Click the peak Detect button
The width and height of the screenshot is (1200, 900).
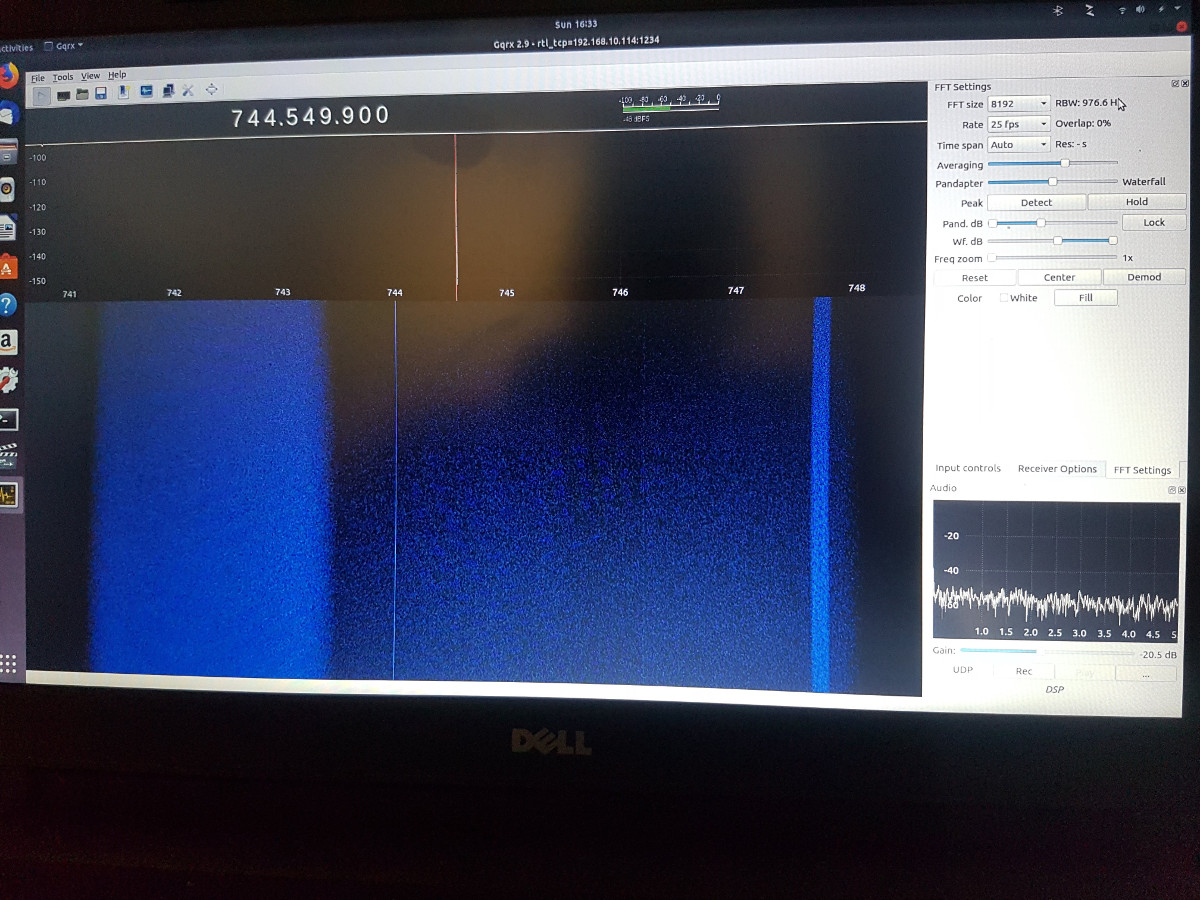(x=1036, y=202)
